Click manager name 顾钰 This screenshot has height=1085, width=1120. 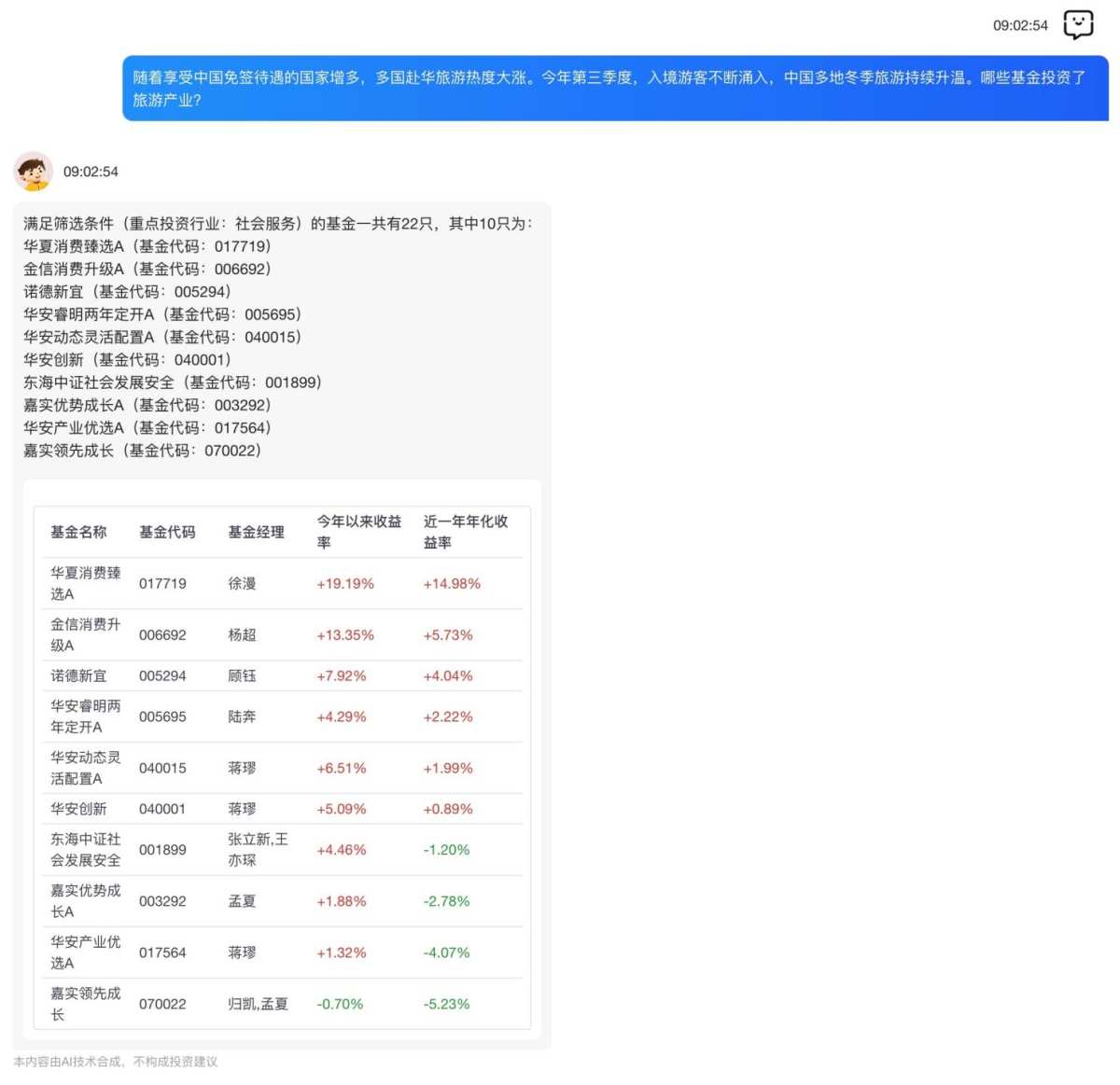click(x=242, y=676)
